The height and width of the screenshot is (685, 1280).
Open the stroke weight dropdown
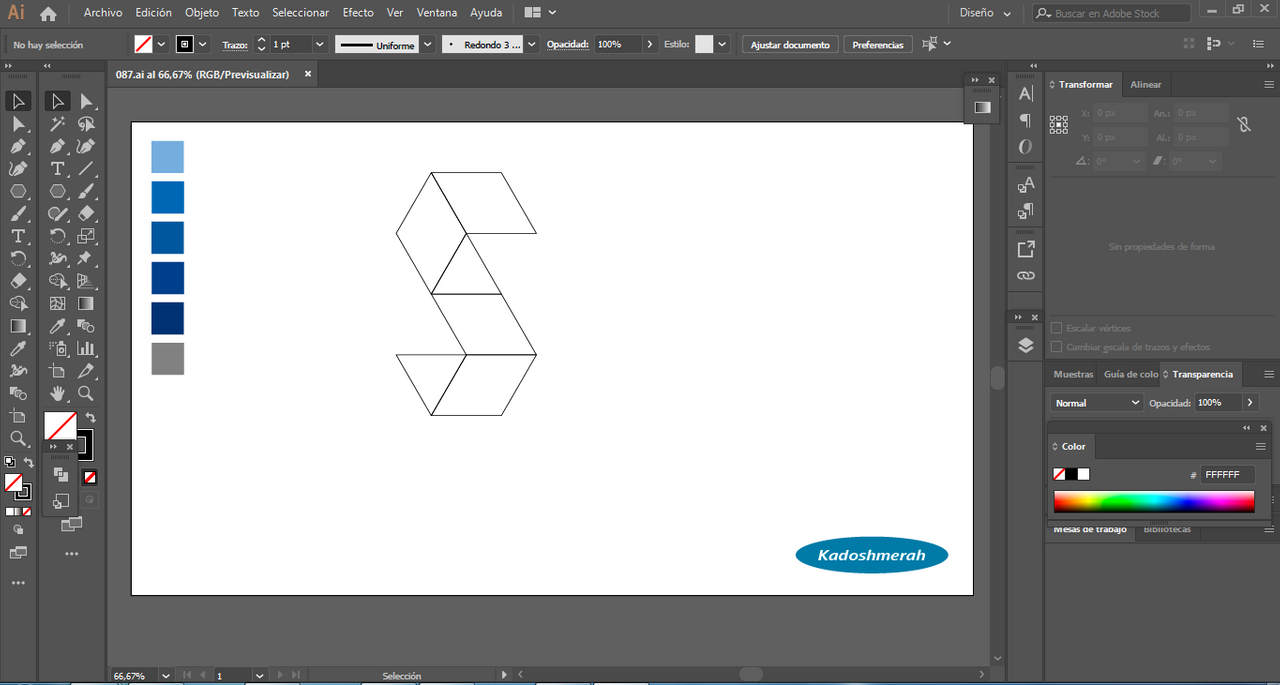click(320, 44)
